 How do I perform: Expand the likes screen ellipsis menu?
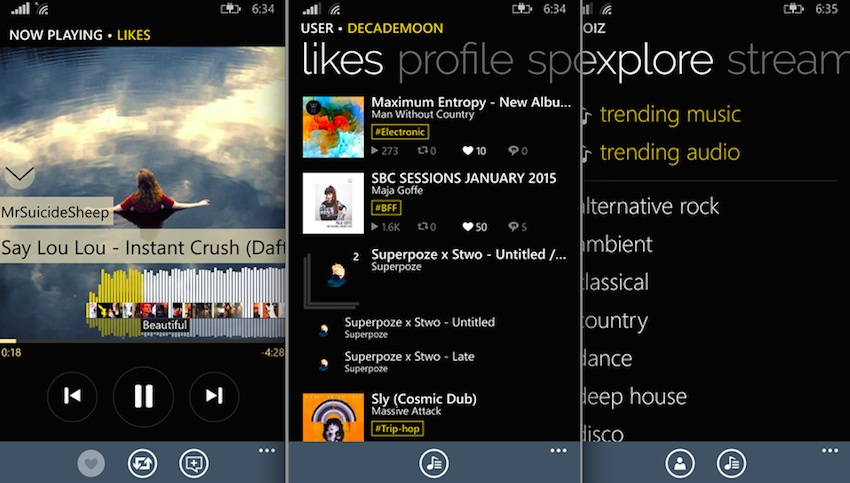pos(558,450)
